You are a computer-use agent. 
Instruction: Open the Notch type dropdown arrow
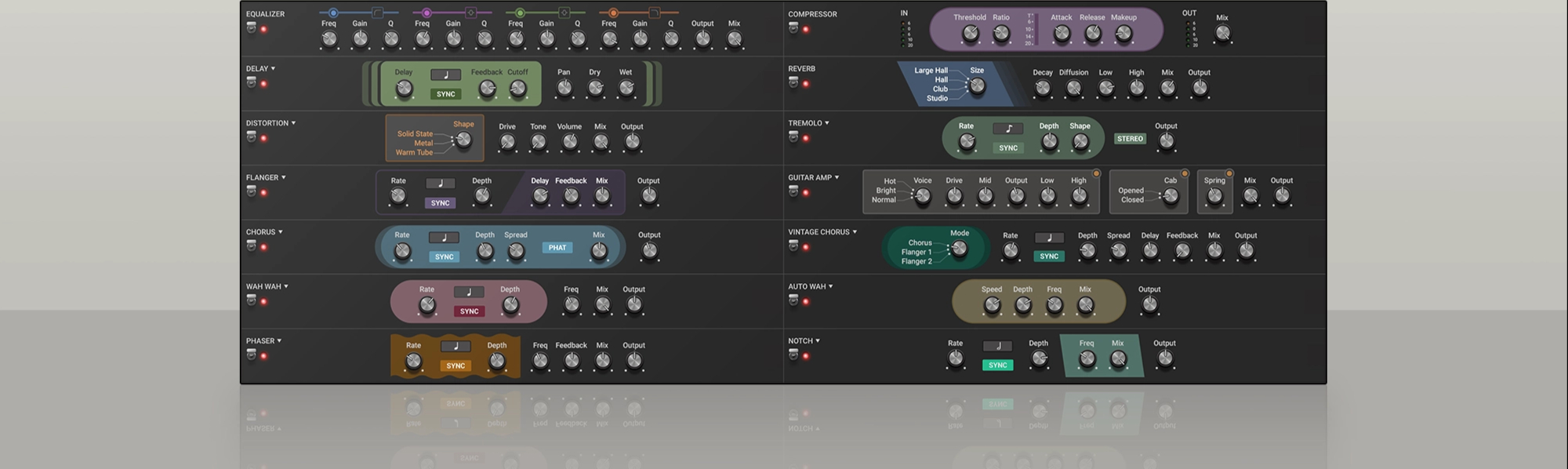817,341
